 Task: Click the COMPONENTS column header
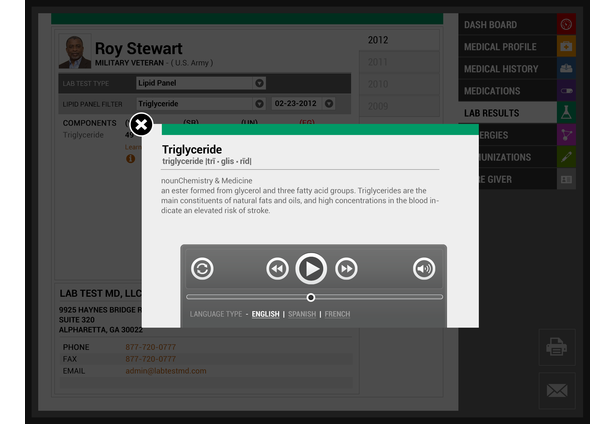pyautogui.click(x=89, y=123)
